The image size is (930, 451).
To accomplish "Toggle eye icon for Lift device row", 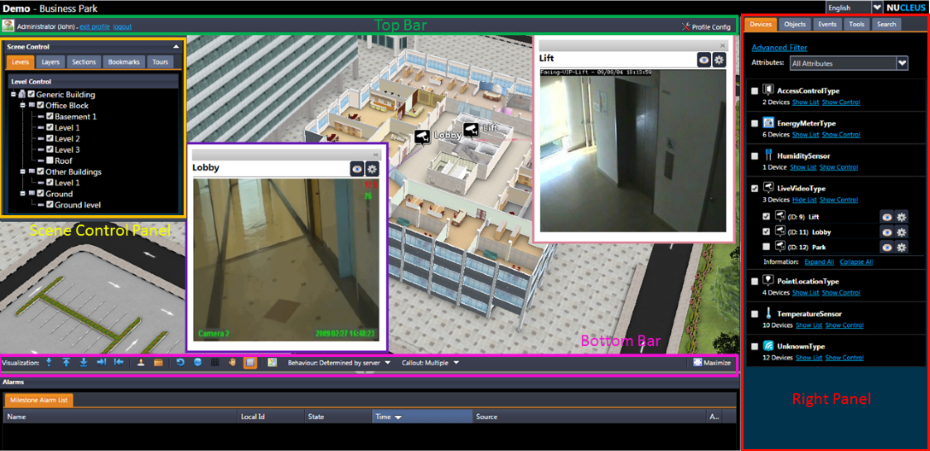I will (x=887, y=217).
